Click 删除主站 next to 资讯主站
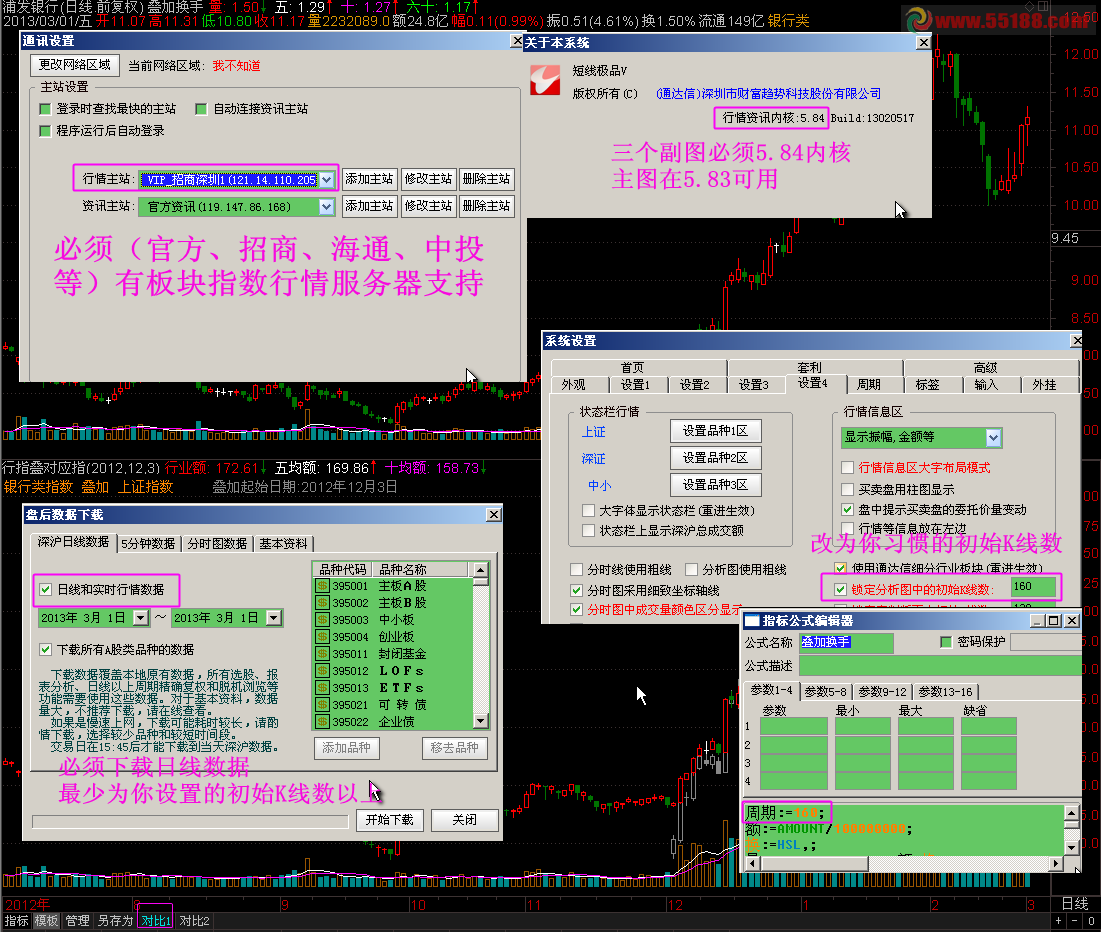 (487, 206)
